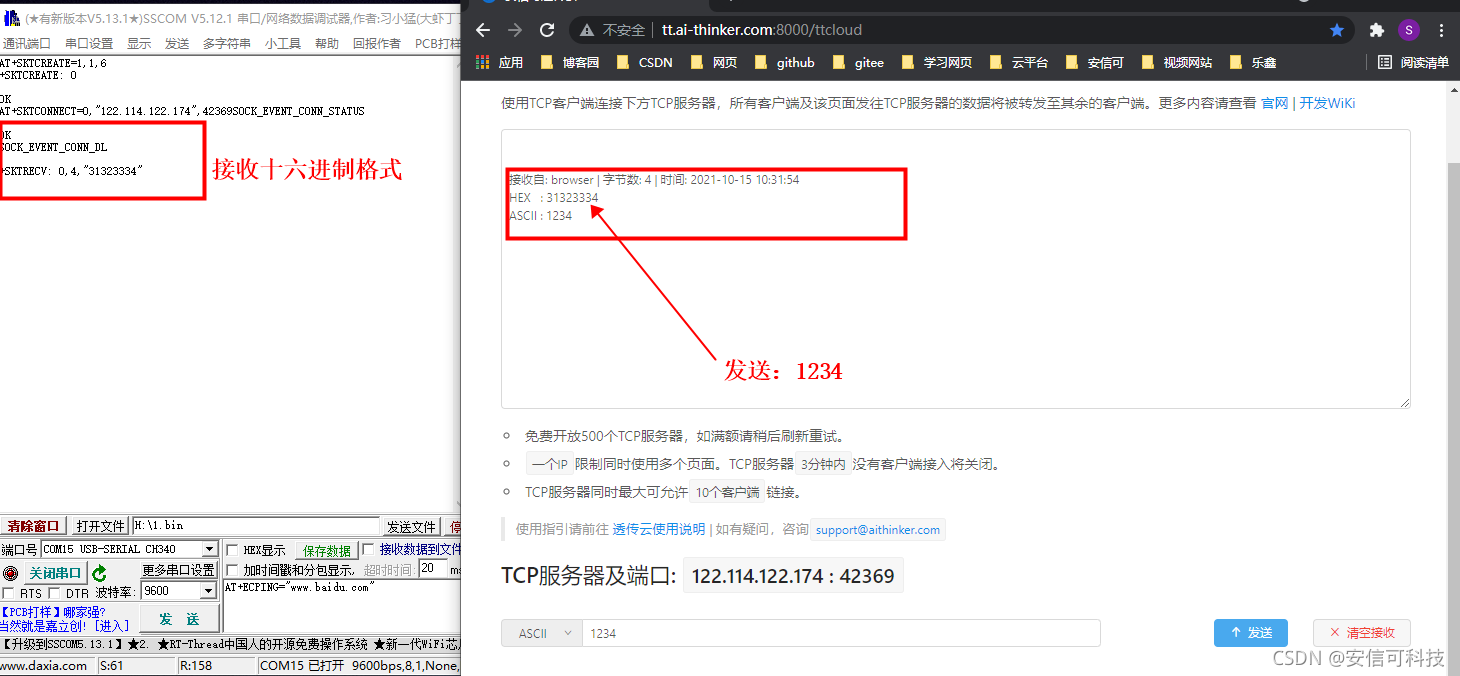Click the green refresh ports icon in SSCOM

pyautogui.click(x=99, y=573)
